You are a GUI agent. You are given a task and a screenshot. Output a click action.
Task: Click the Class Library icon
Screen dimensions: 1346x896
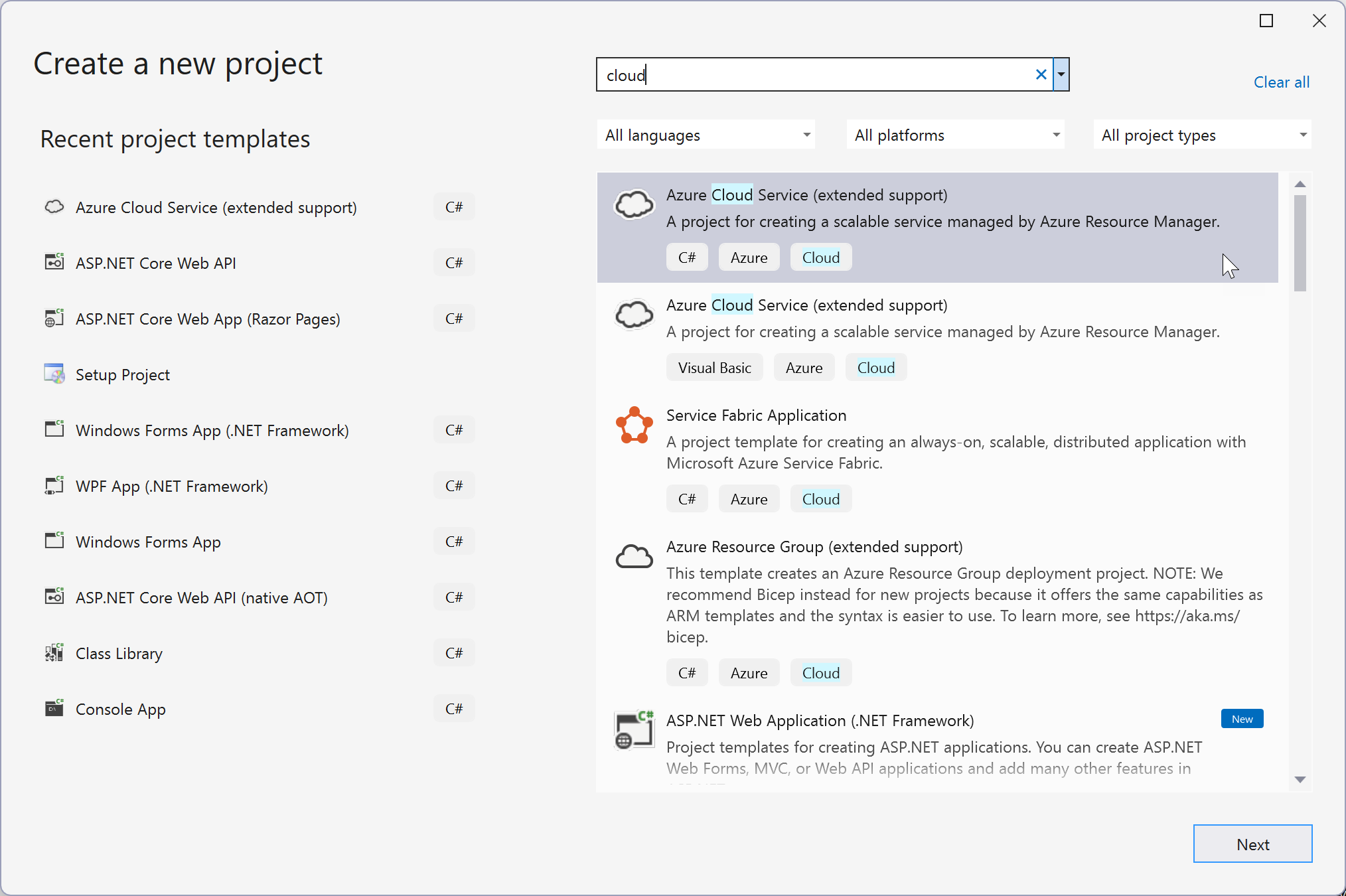tap(53, 653)
